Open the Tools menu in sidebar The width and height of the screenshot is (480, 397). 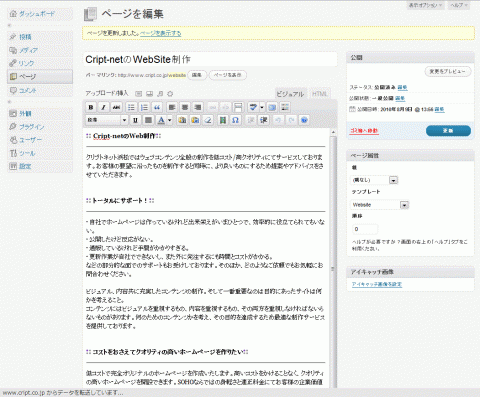(x=40, y=153)
